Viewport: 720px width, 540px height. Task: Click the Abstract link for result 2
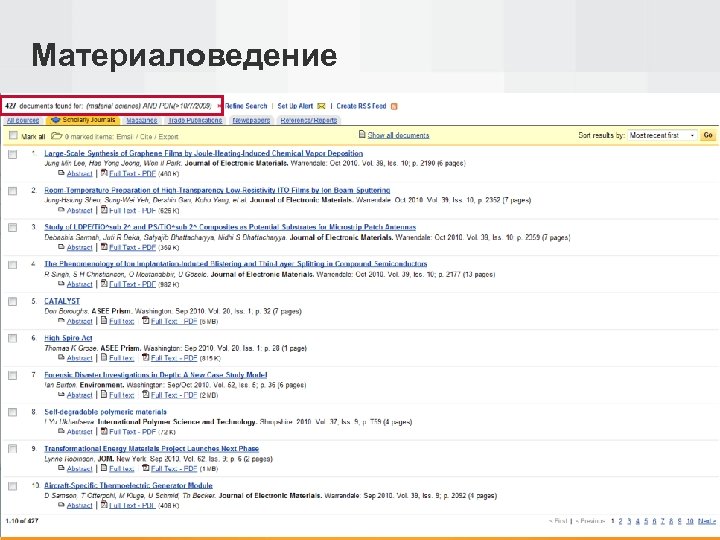click(79, 211)
